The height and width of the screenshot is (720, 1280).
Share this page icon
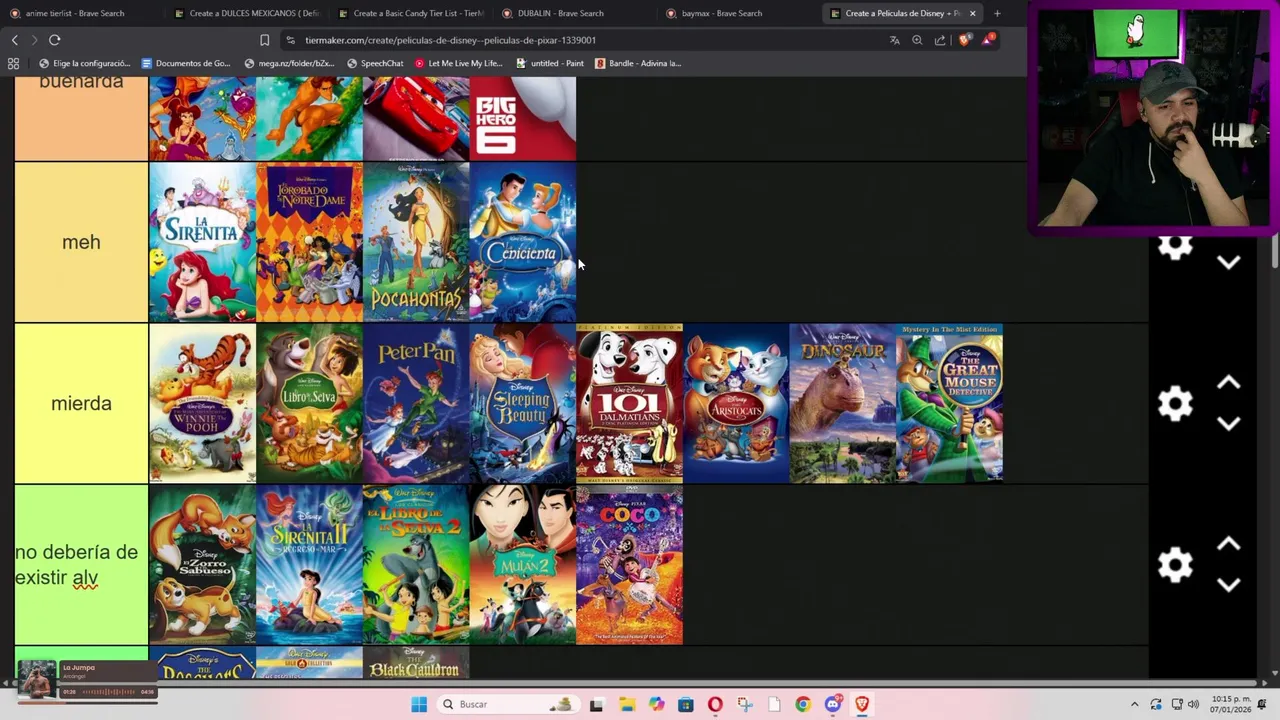pyautogui.click(x=940, y=40)
